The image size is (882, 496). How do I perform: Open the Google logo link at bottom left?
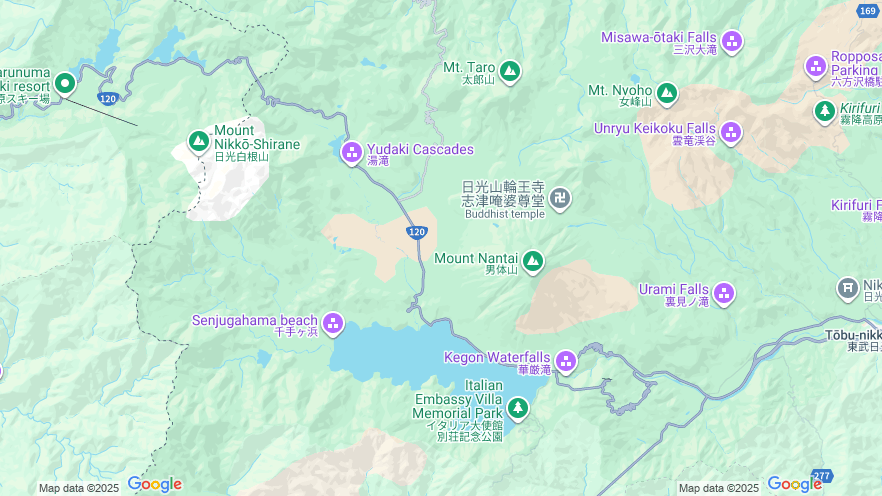(155, 484)
